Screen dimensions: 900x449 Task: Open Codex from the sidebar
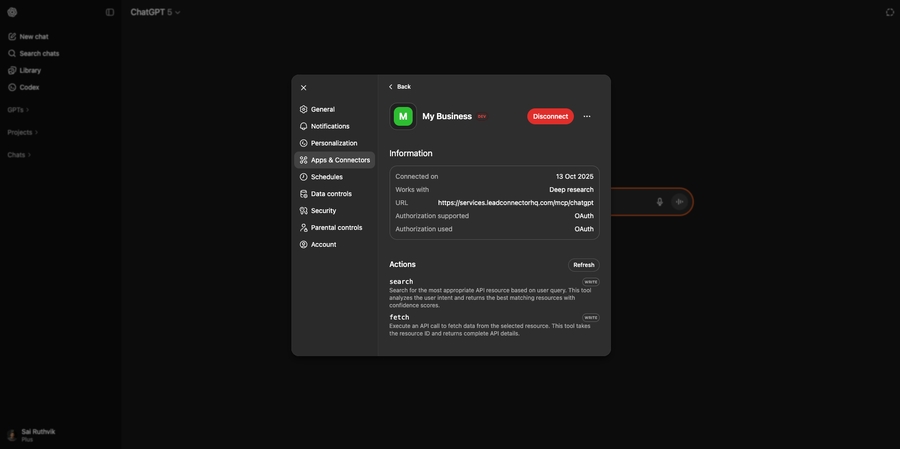pos(29,87)
